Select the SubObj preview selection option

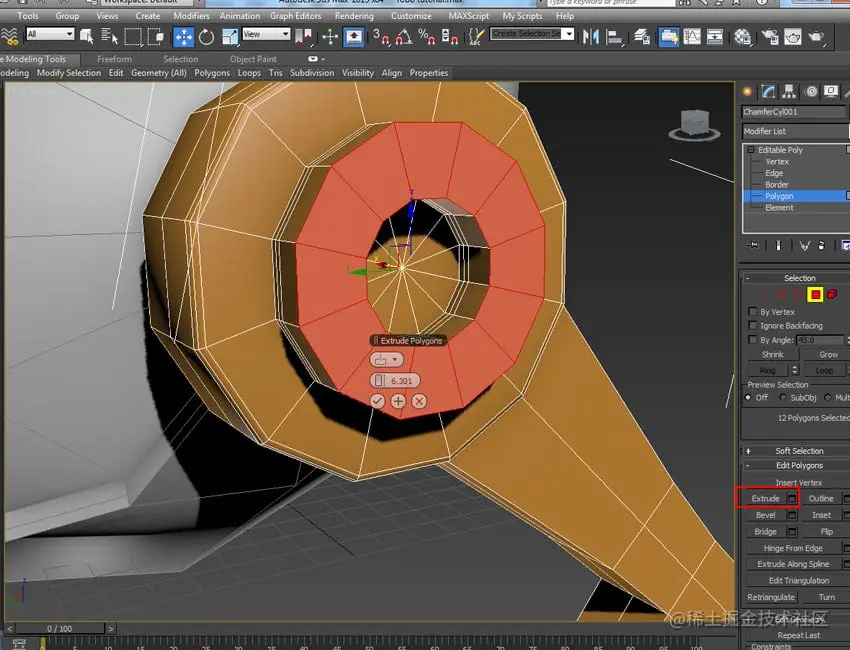click(x=783, y=397)
